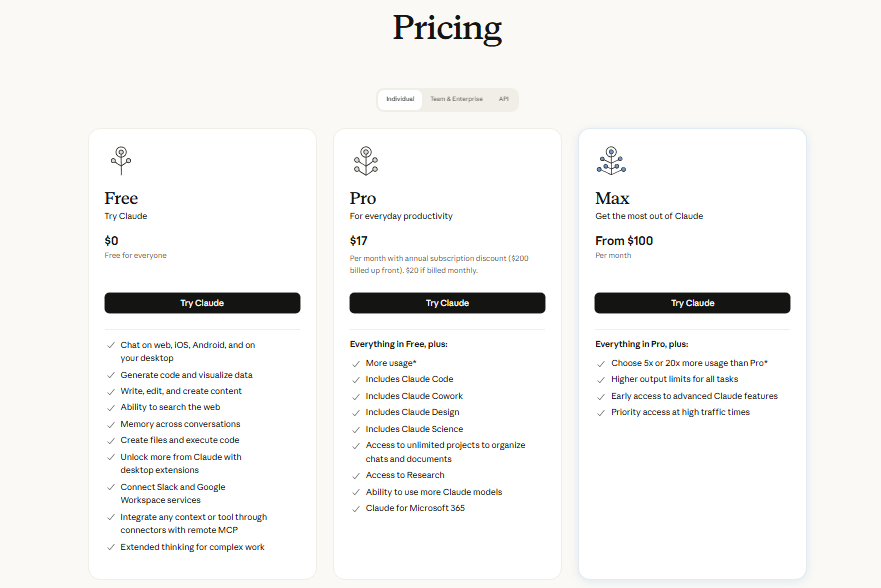
Task: Click checkmark beside Priority access at high traffic
Action: coord(601,413)
